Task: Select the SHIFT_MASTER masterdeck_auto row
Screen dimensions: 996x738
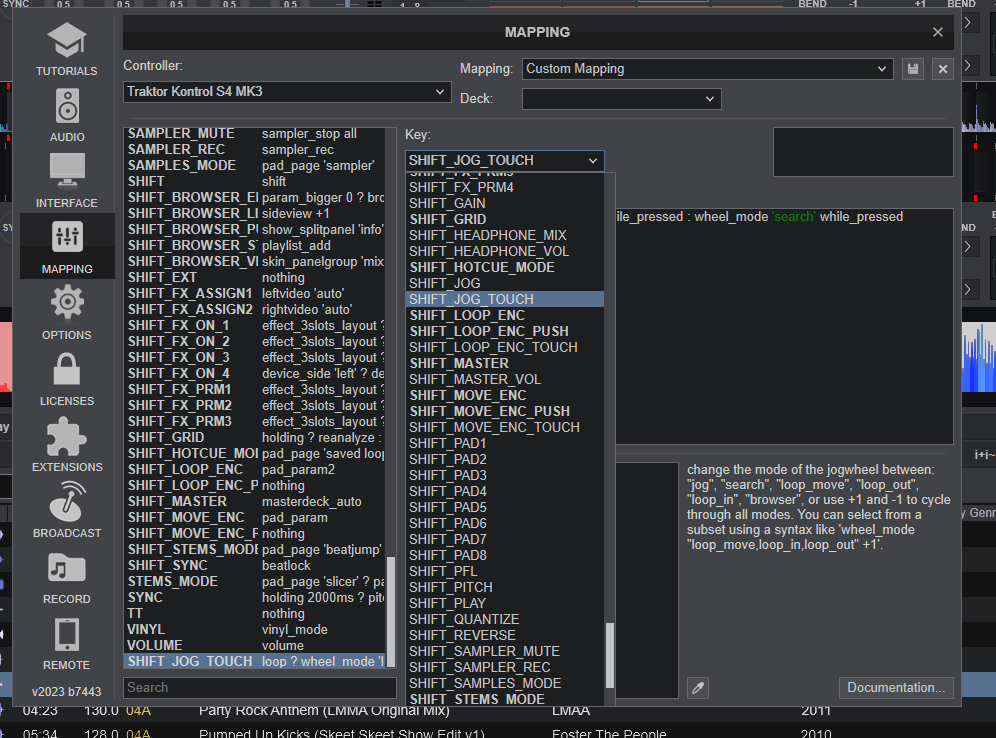Action: pos(255,502)
